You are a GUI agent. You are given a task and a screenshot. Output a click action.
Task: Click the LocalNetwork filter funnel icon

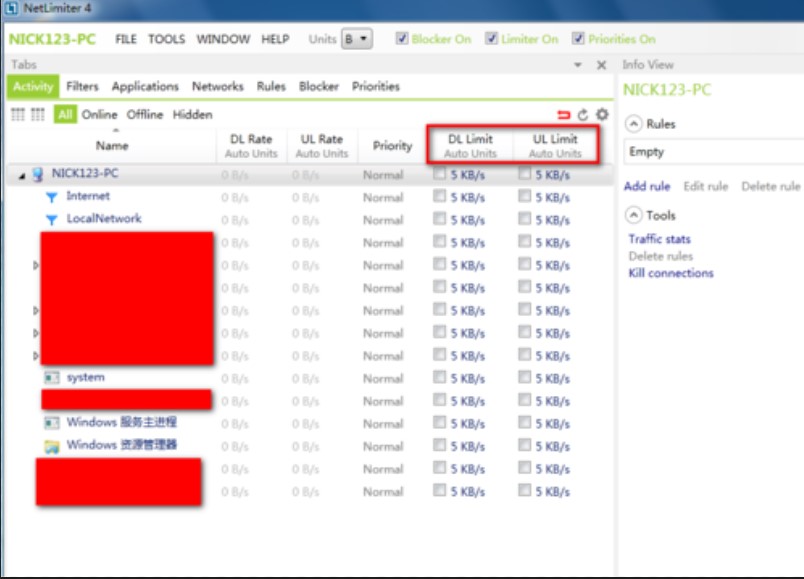click(52, 219)
